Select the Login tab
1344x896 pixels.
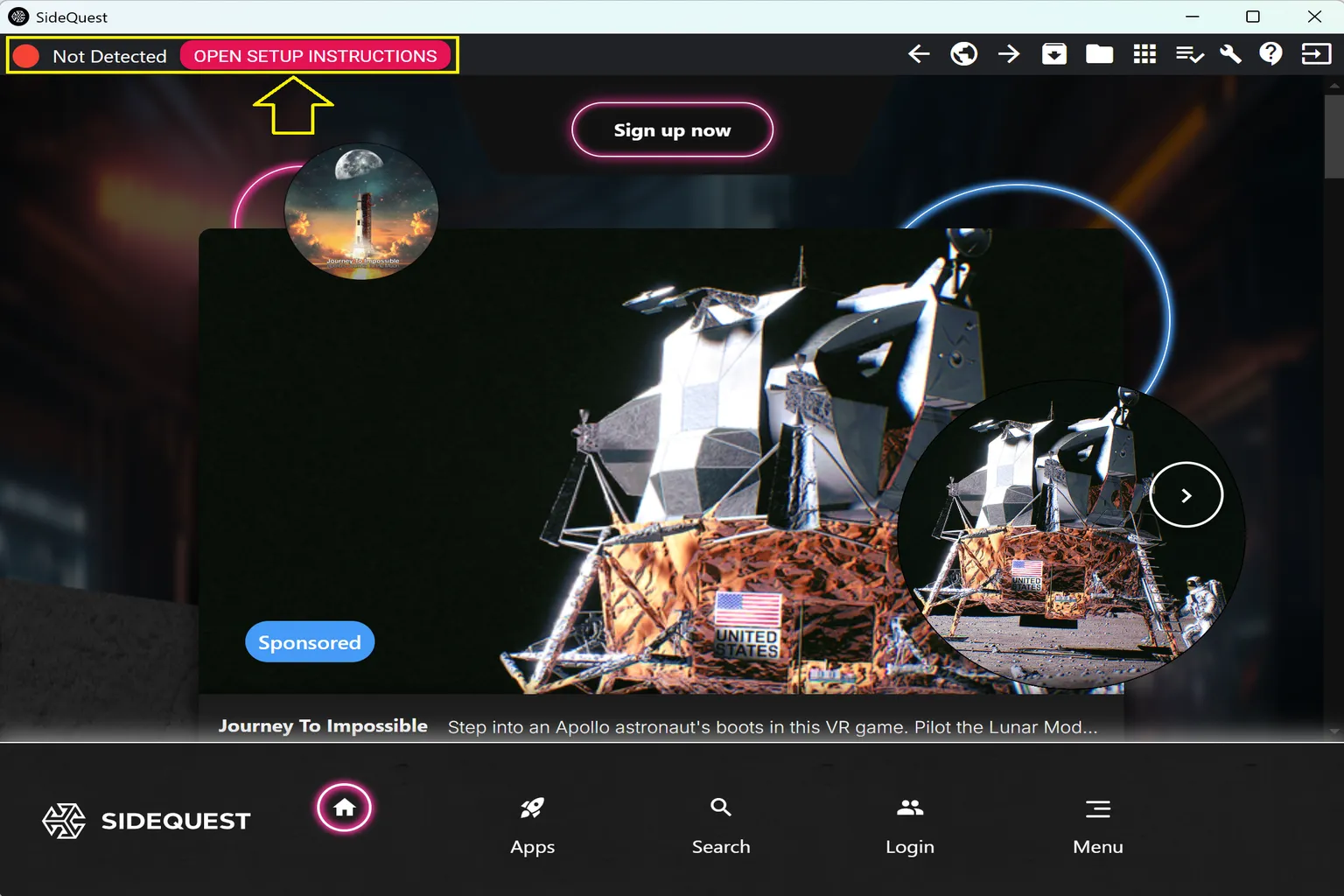tap(910, 825)
